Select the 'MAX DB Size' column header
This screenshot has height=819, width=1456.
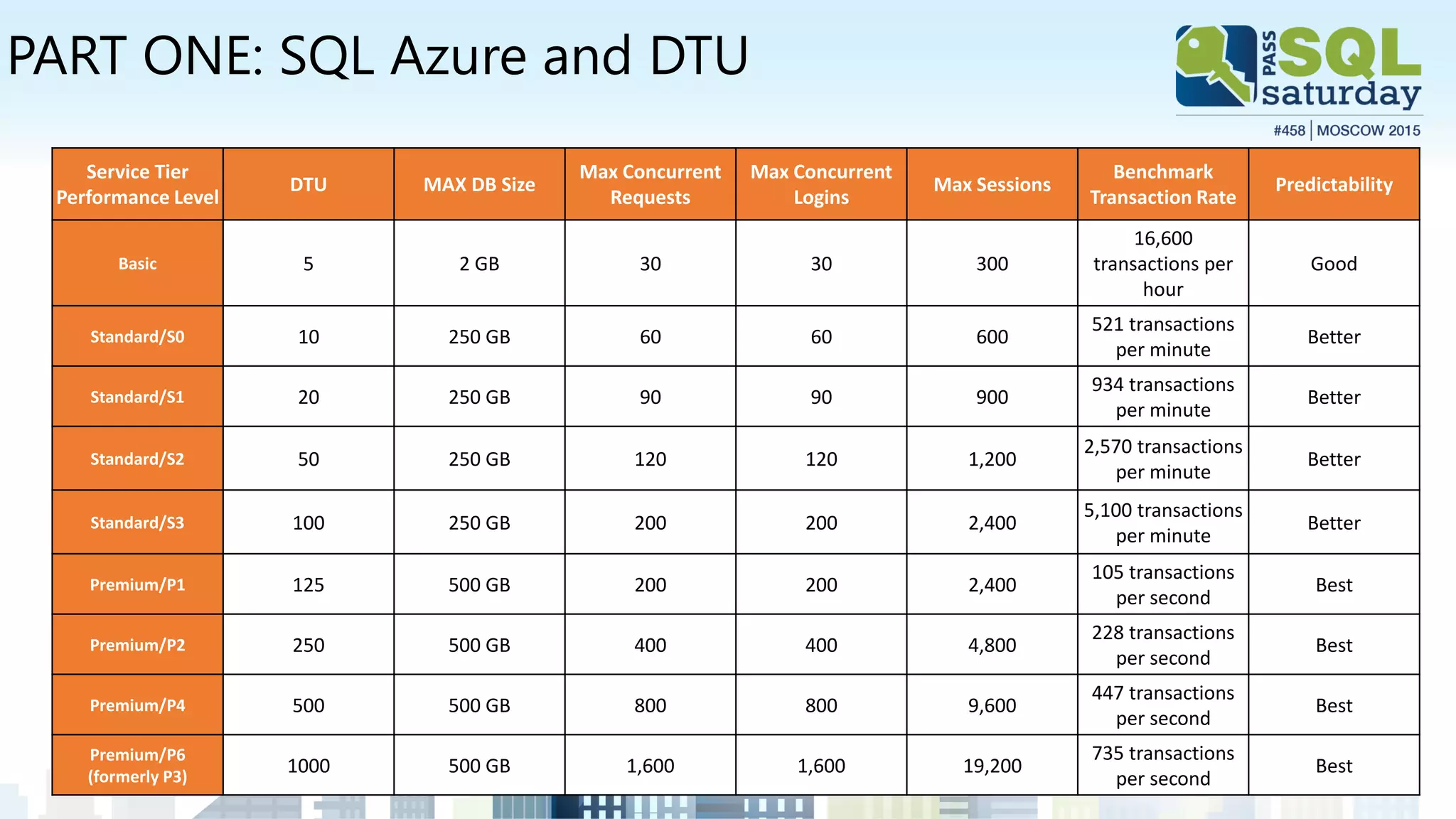click(479, 184)
